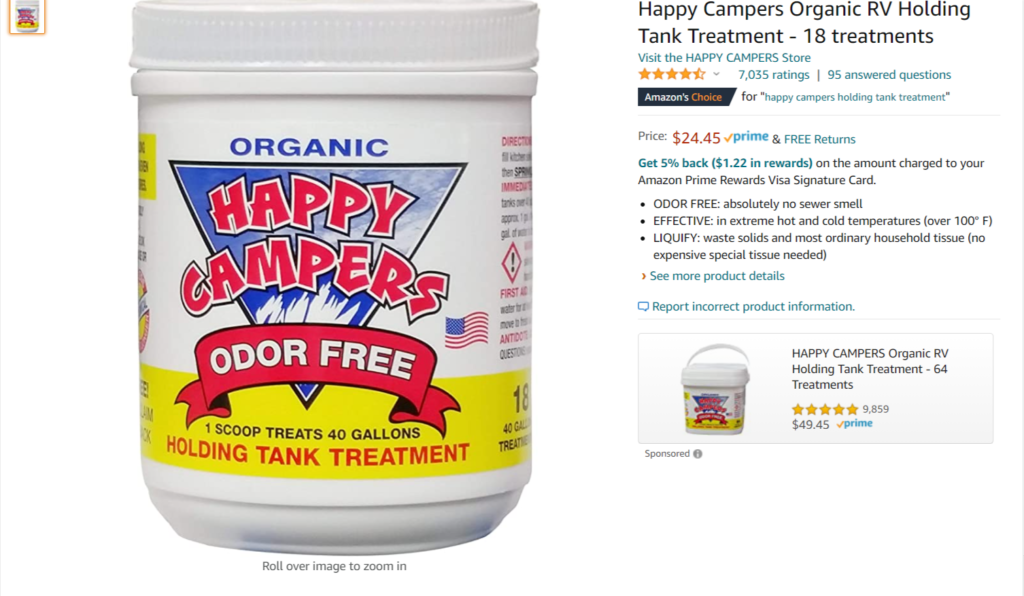The width and height of the screenshot is (1024, 596).
Task: Open the 95 answered questions link
Action: pos(889,74)
